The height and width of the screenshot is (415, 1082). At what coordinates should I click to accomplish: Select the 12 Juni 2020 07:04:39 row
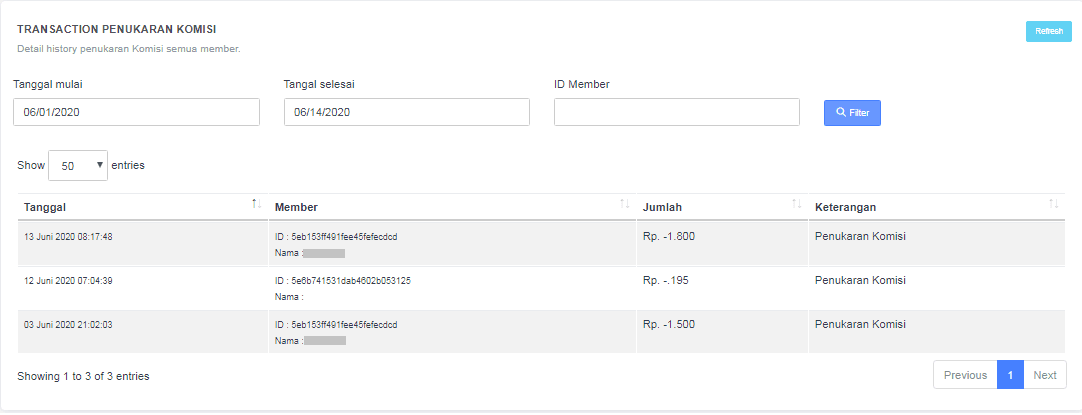click(68, 281)
